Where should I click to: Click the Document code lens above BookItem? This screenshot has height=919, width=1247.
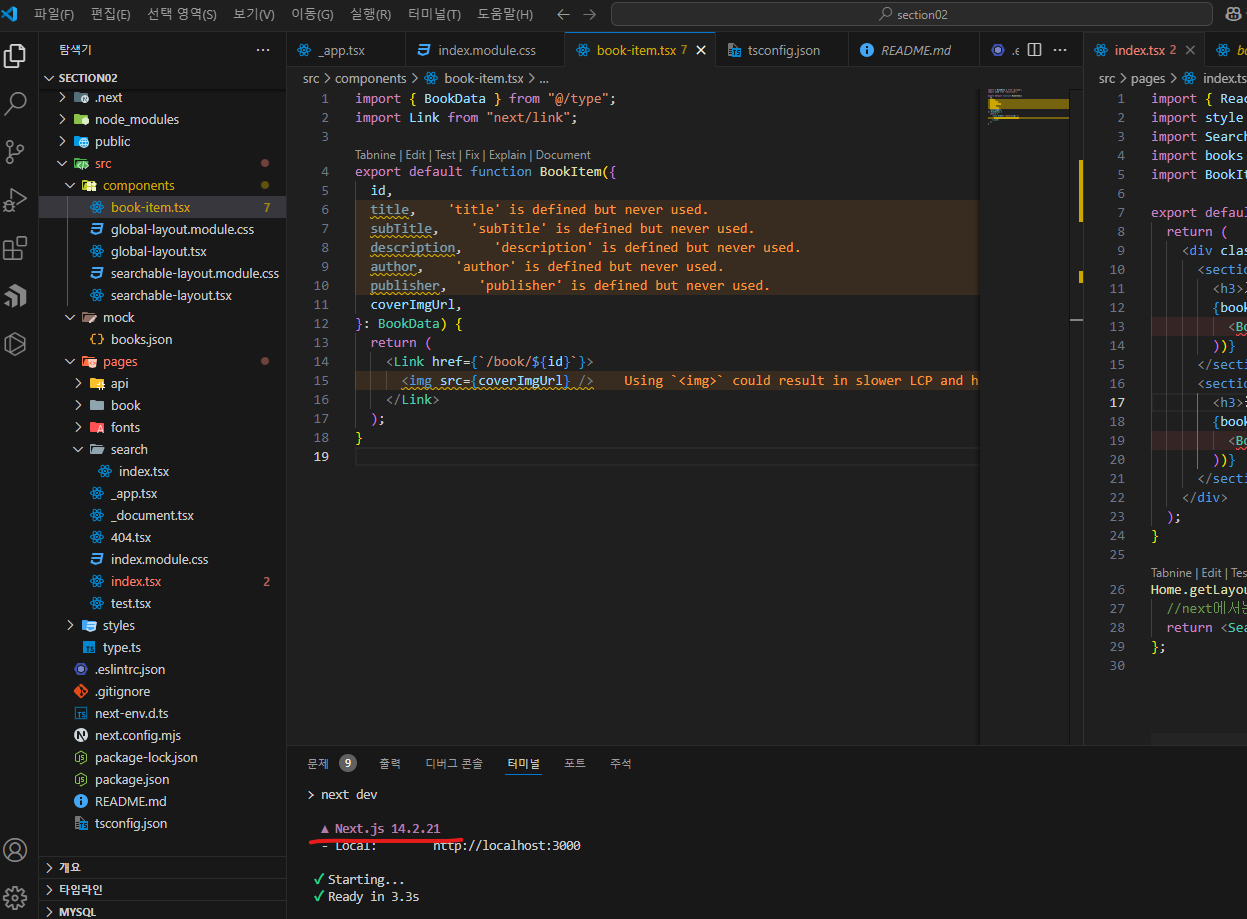pos(563,155)
